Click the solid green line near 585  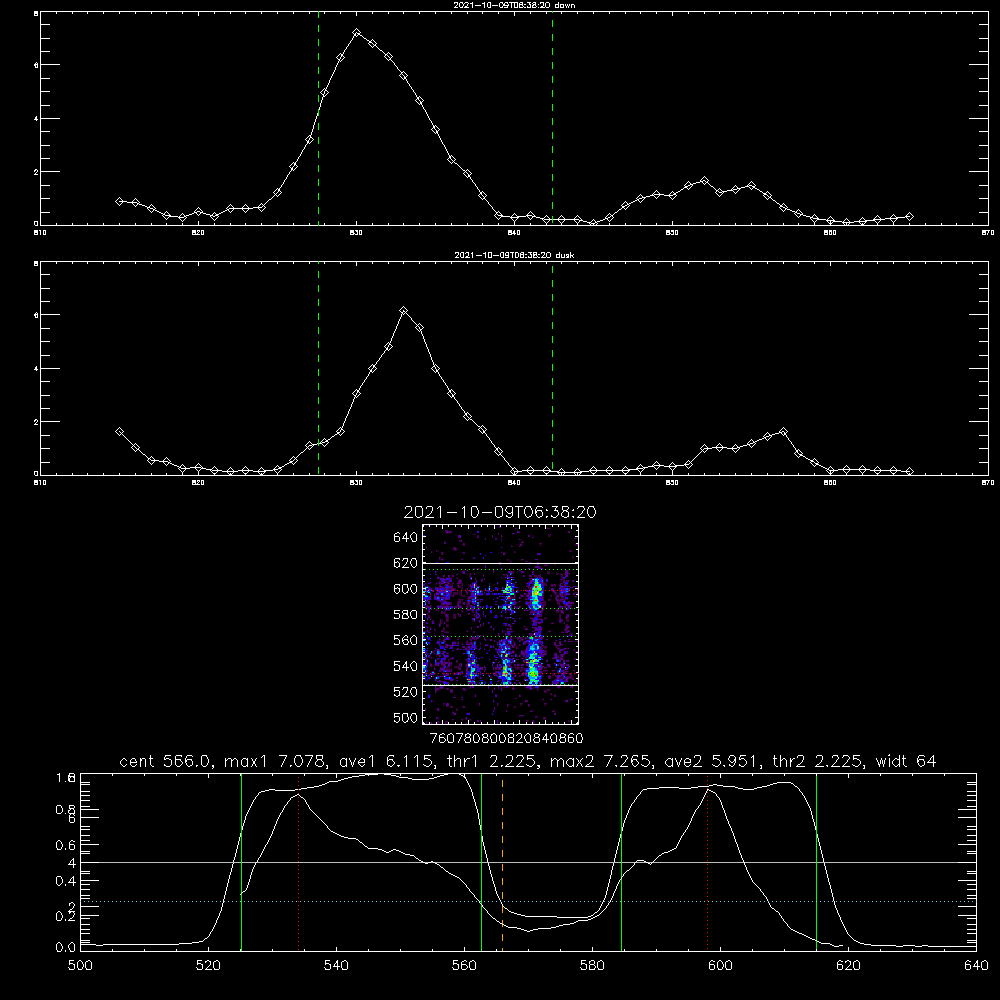(621, 862)
